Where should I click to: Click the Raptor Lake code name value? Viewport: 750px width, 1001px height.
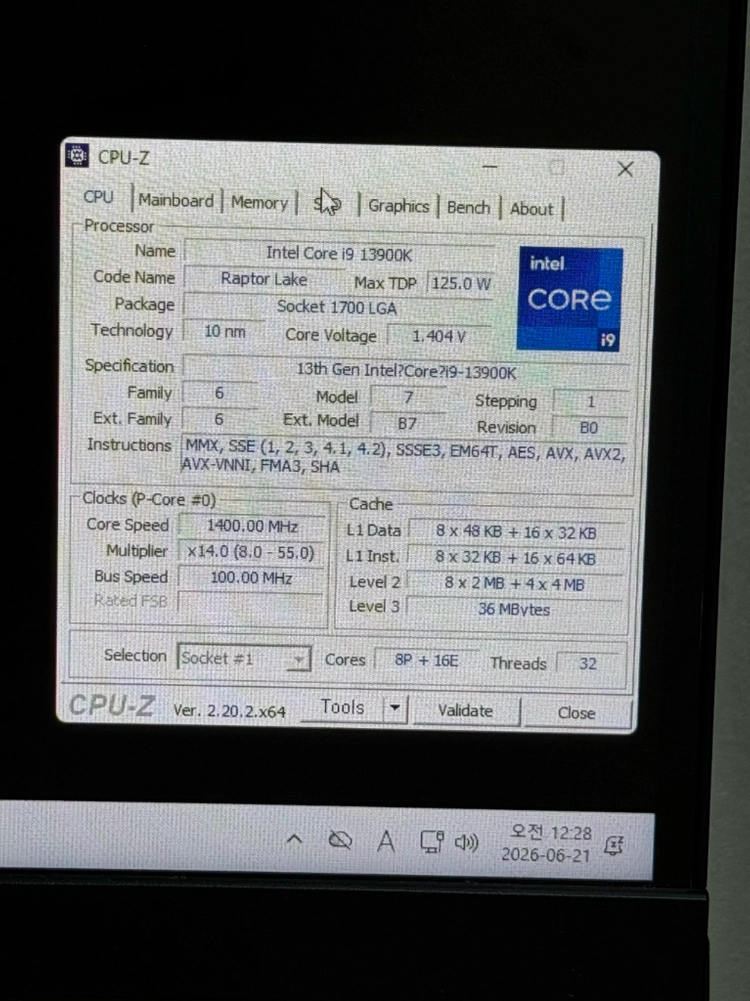click(x=264, y=280)
